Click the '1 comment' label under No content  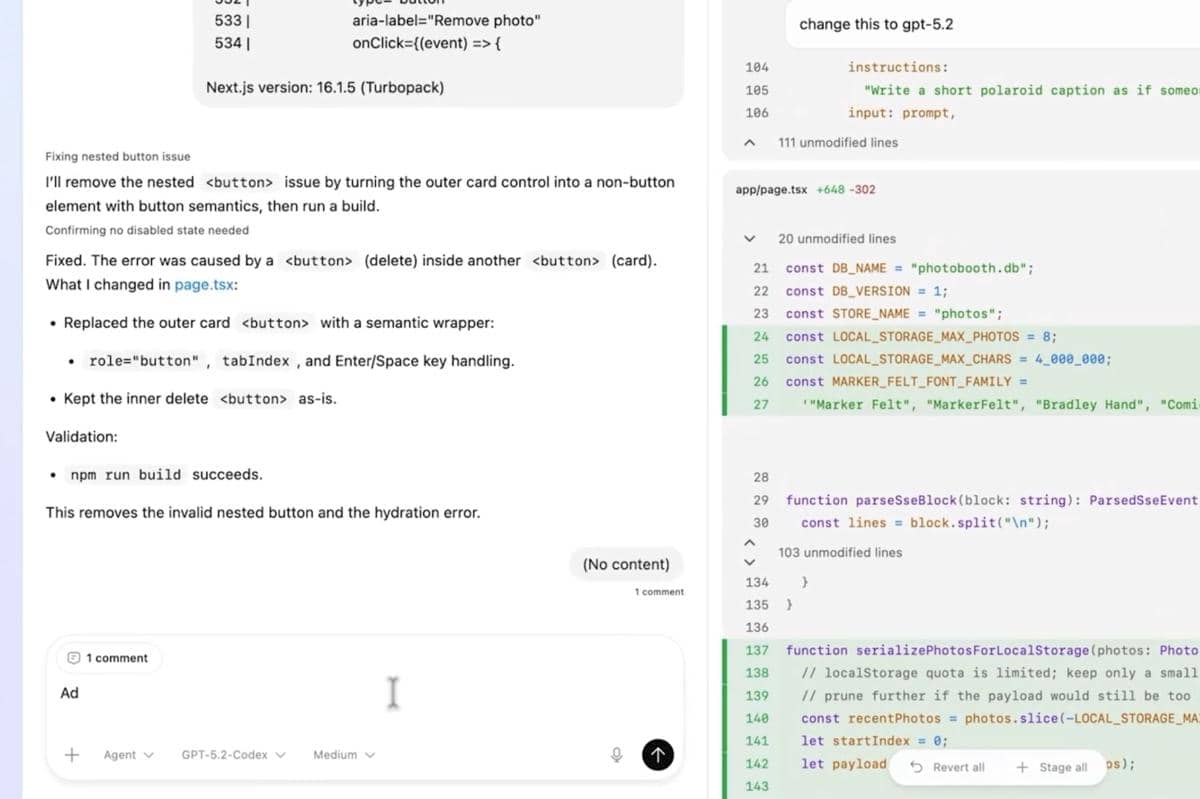click(x=659, y=592)
